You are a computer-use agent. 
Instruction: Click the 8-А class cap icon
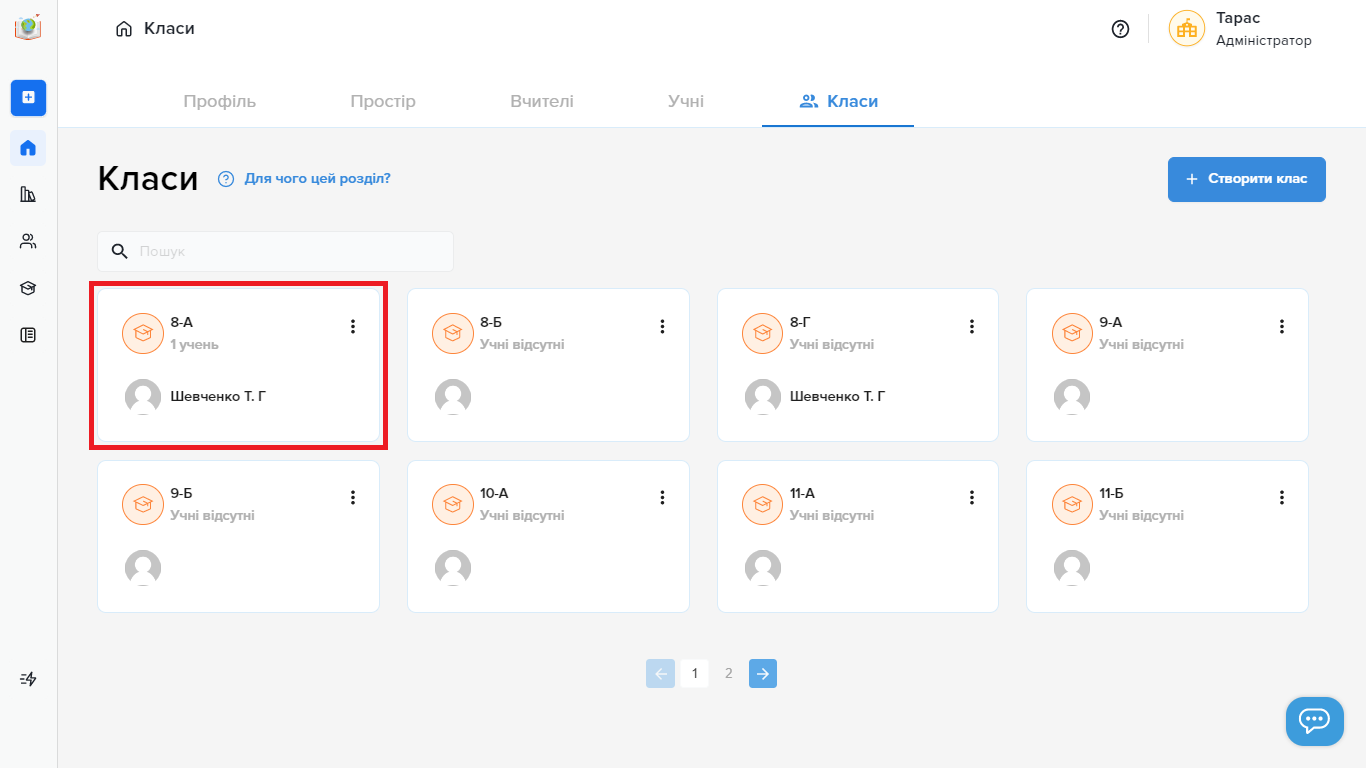143,333
